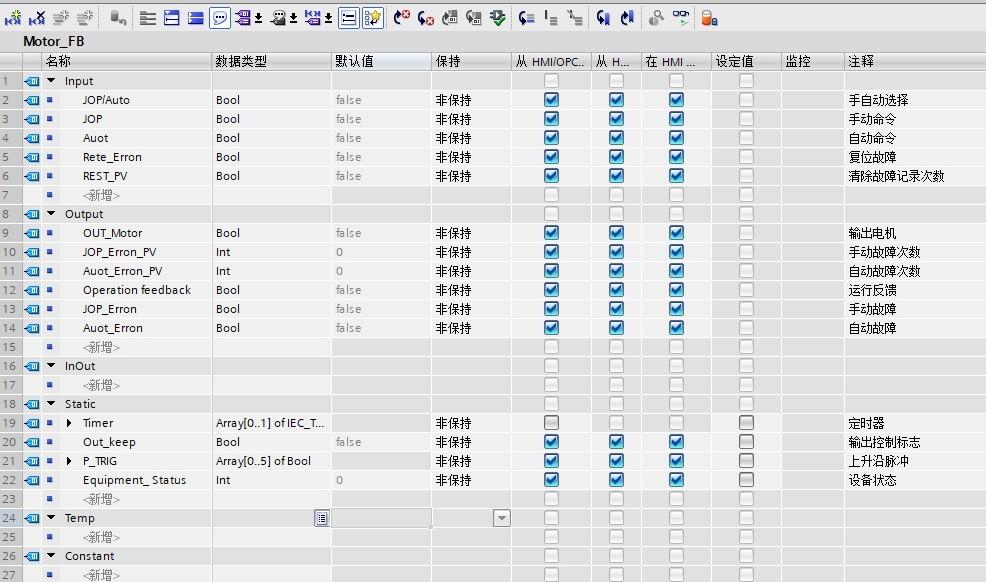
Task: Collapse the Static section
Action: tap(52, 404)
